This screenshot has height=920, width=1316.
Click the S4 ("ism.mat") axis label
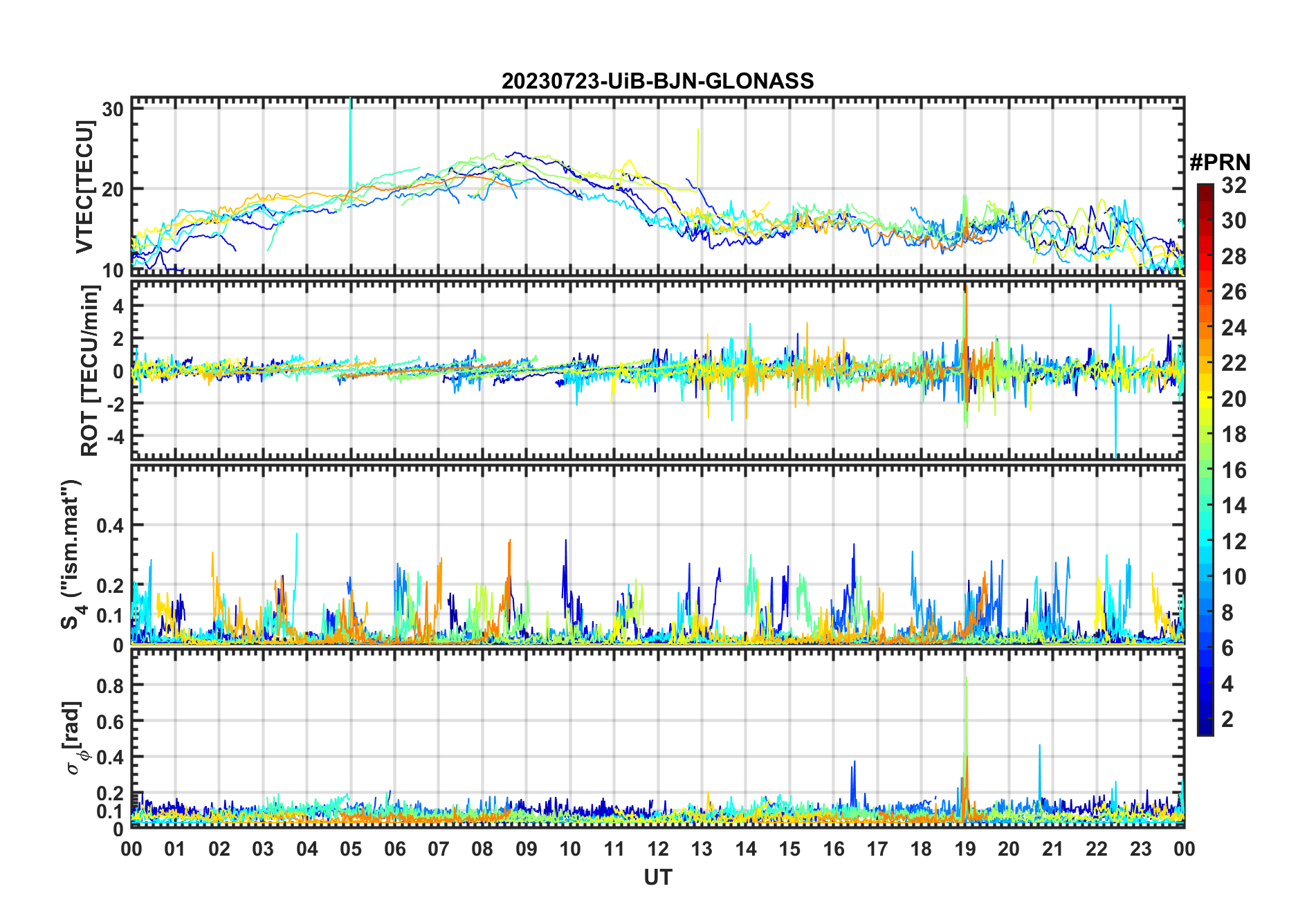coord(72,554)
